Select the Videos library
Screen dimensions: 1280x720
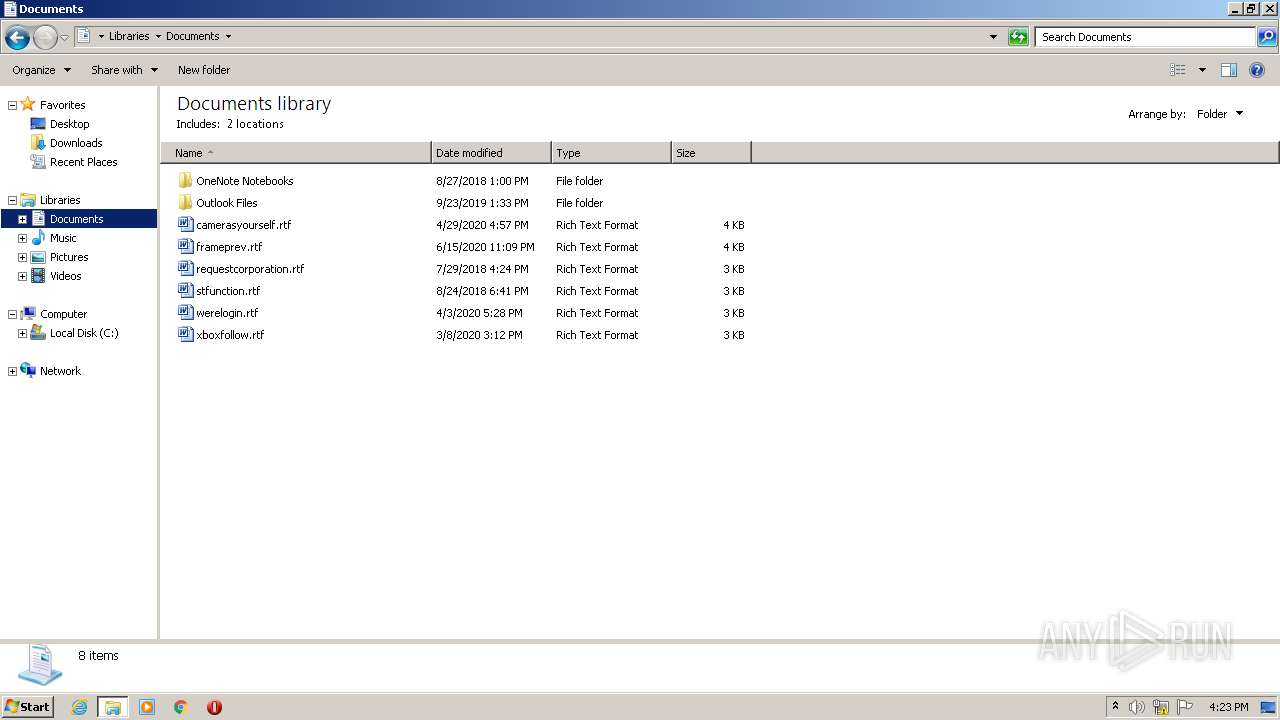(66, 276)
